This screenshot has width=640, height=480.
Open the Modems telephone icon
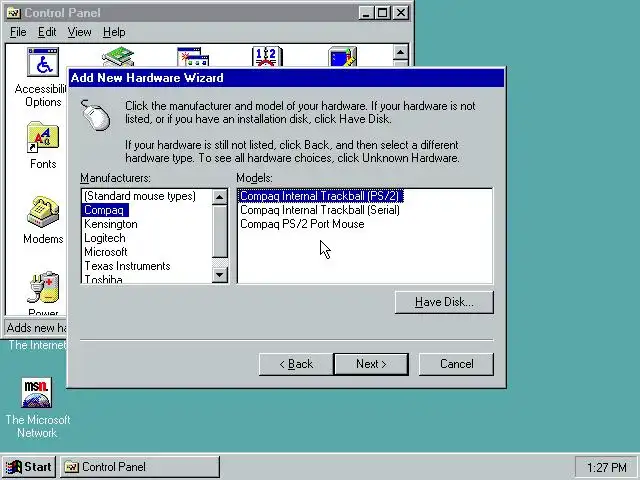click(43, 212)
